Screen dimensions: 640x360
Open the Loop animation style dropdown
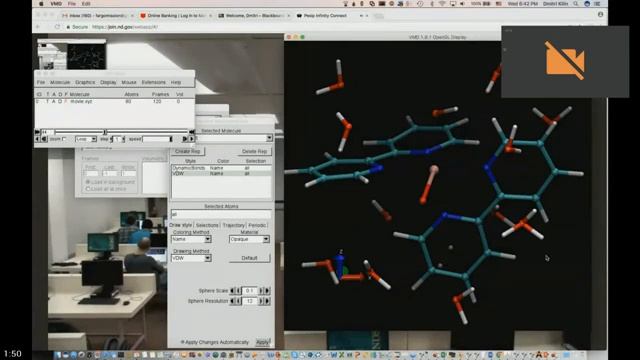point(86,139)
